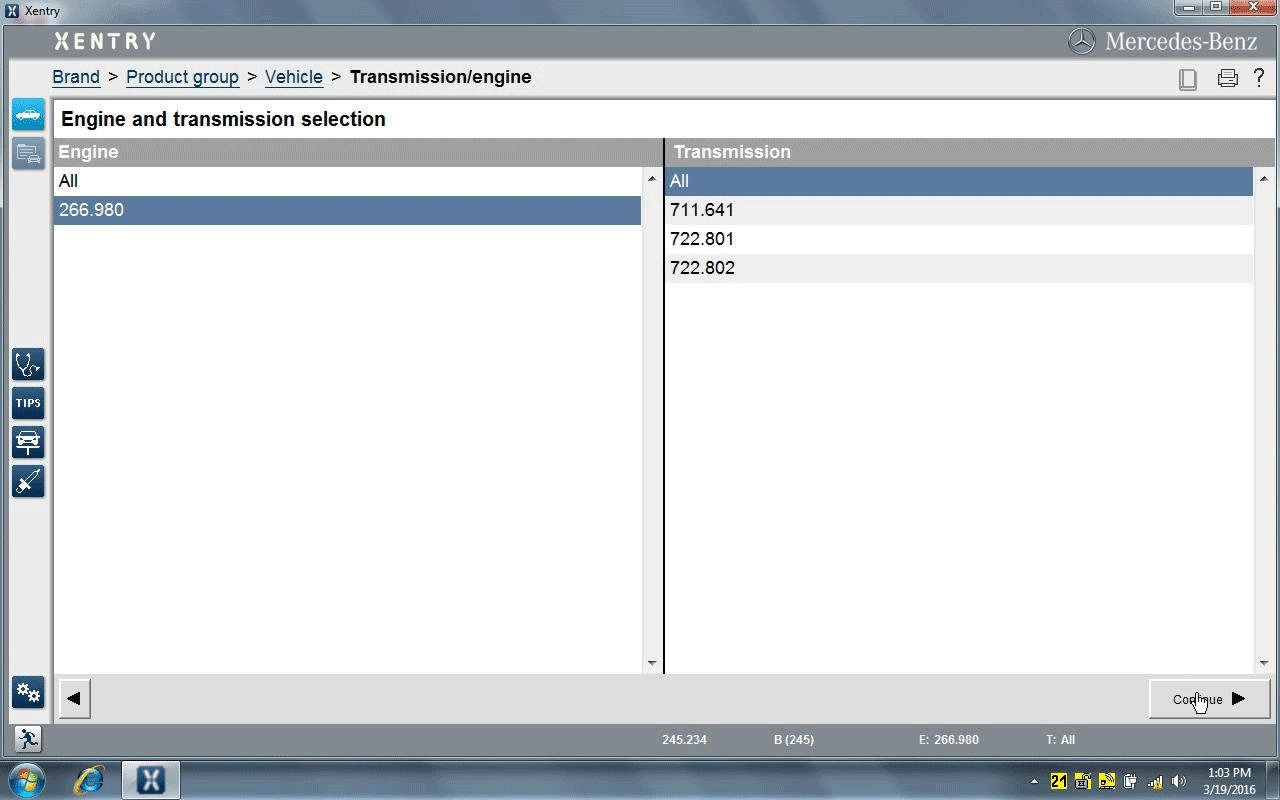
Task: Select engine 266.980 in Engine list
Action: pyautogui.click(x=346, y=210)
